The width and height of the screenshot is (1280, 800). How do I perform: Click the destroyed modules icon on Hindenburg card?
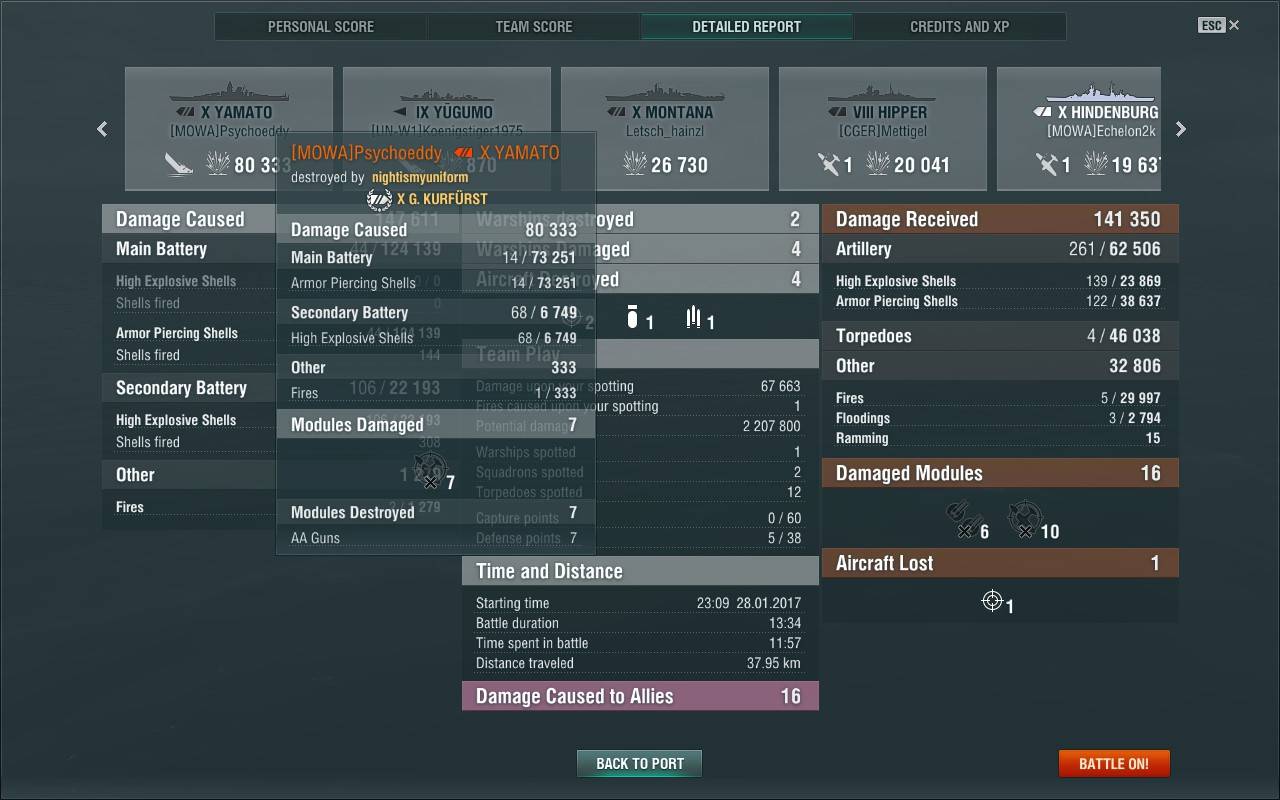click(1047, 163)
